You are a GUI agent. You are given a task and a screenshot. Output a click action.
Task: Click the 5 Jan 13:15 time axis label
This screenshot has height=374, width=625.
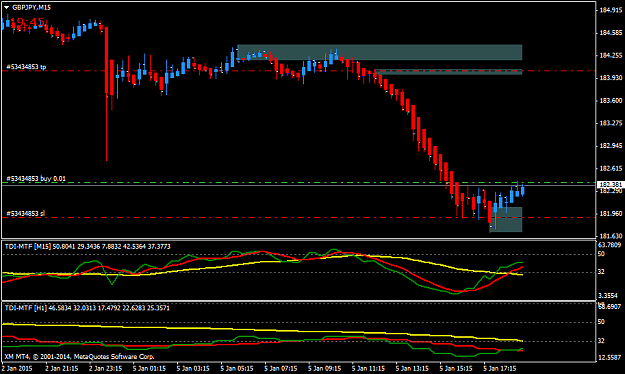pos(412,368)
